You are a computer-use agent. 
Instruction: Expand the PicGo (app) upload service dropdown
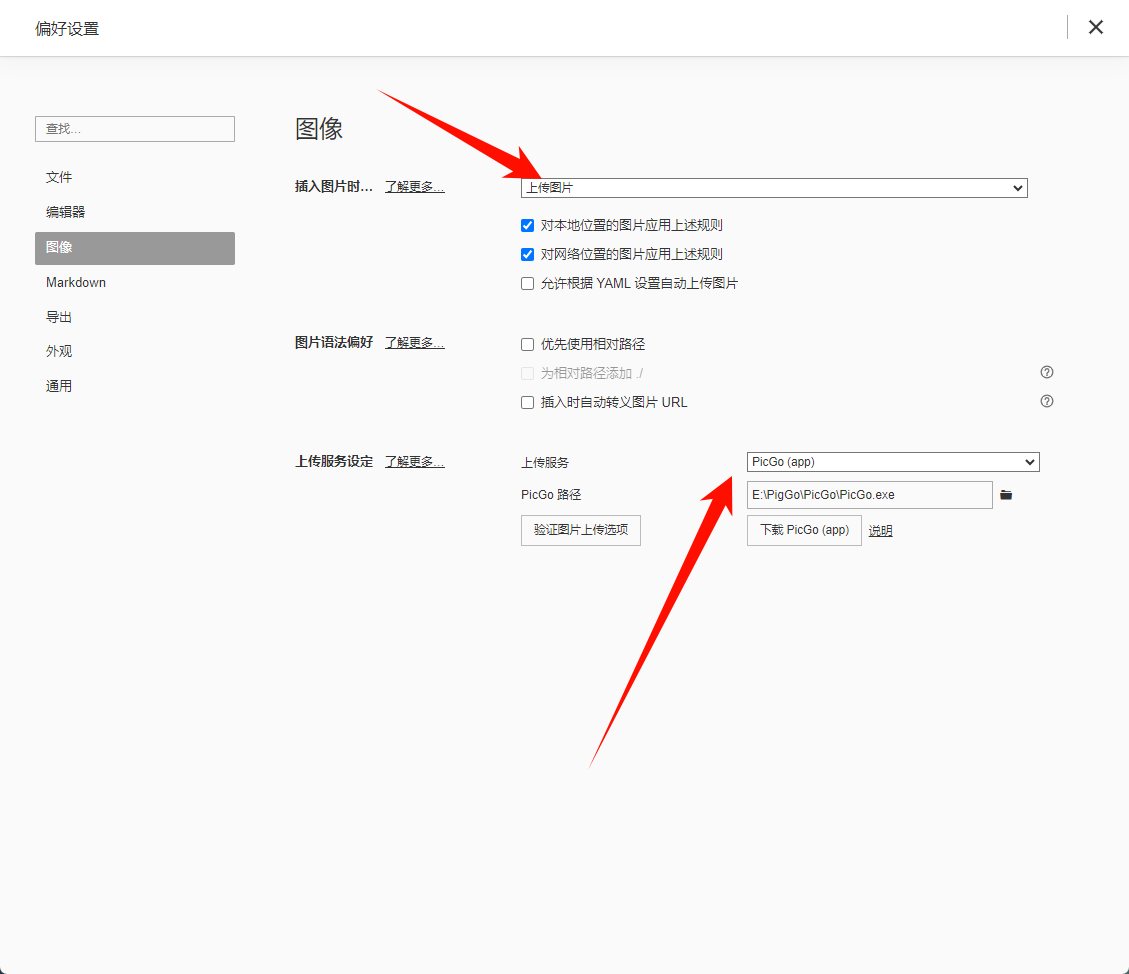point(893,462)
